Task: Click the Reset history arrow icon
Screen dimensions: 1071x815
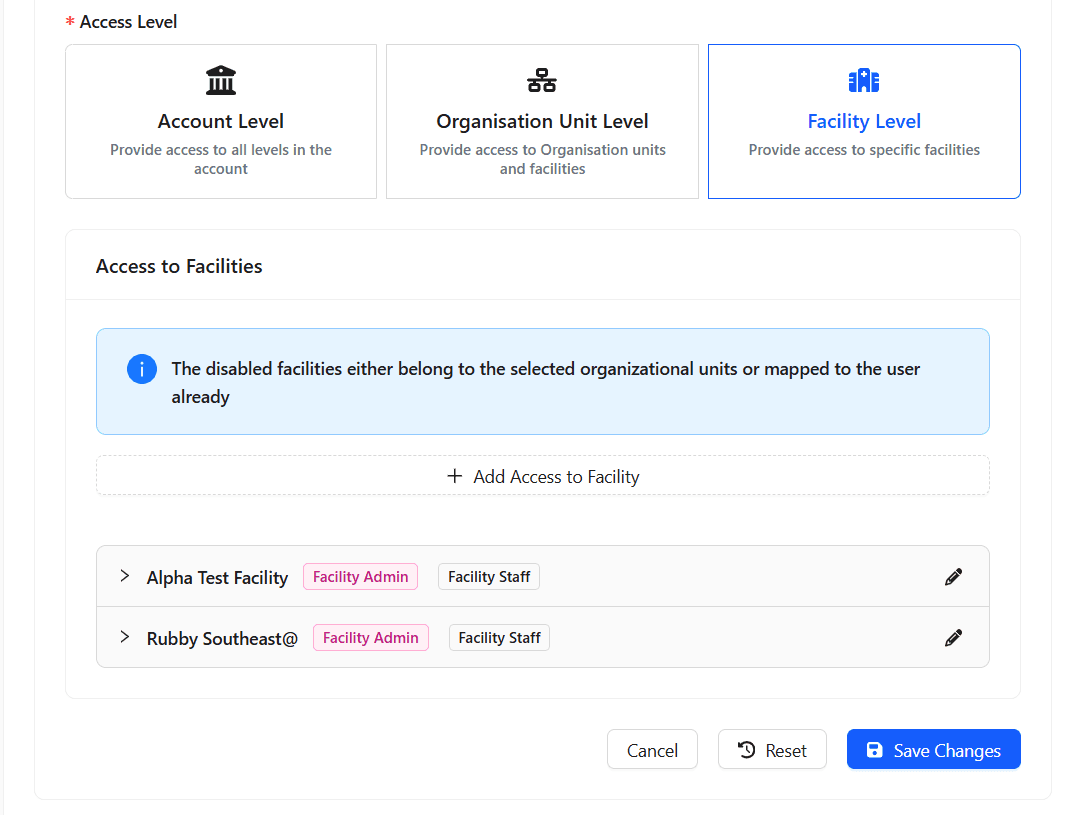Action: [x=746, y=750]
